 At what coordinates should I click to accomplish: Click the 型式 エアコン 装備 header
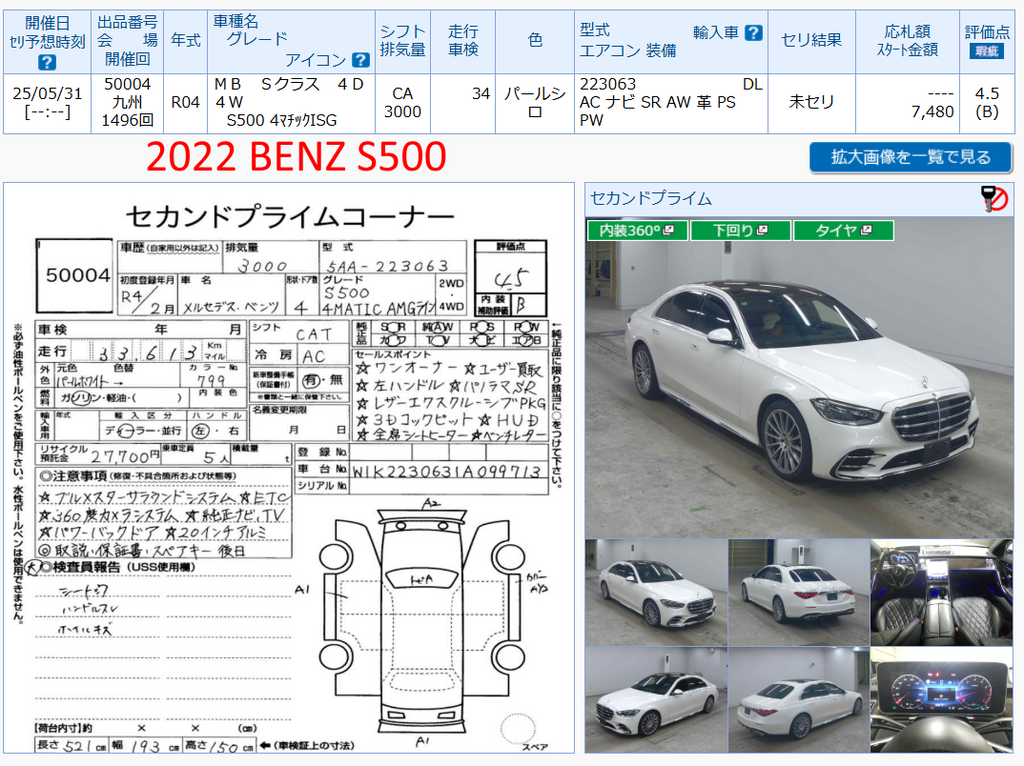(x=671, y=41)
